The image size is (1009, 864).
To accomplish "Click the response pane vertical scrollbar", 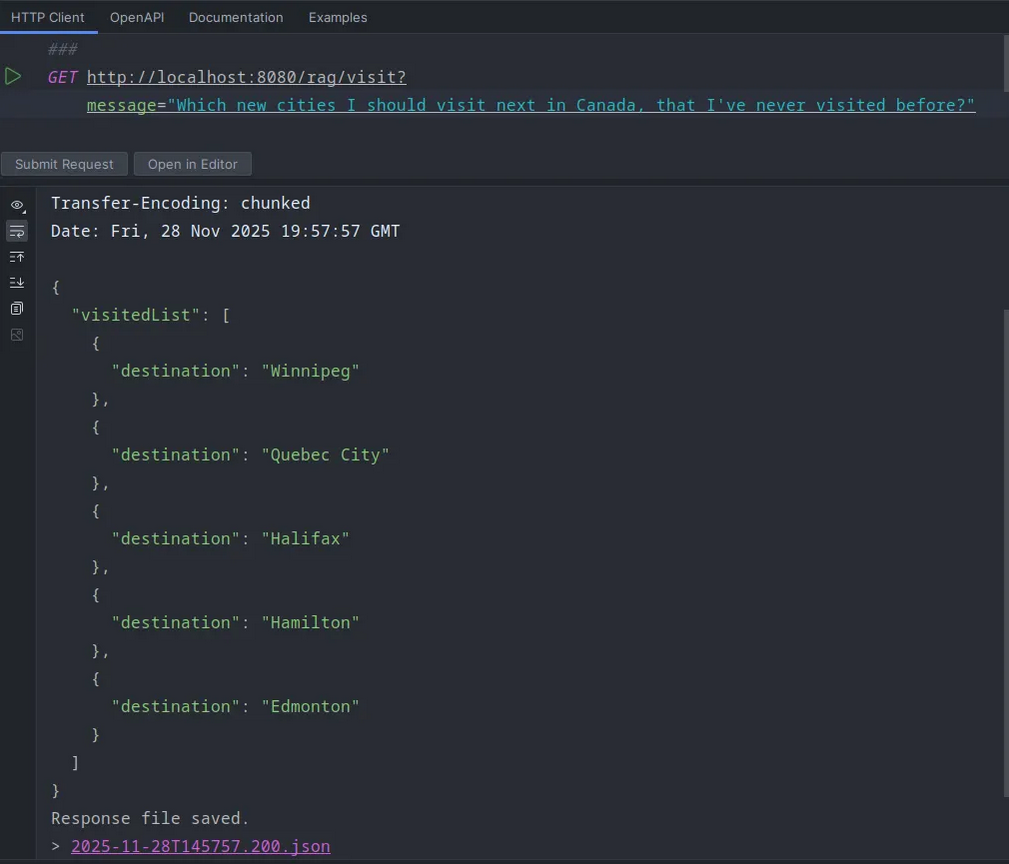I will [x=1004, y=550].
